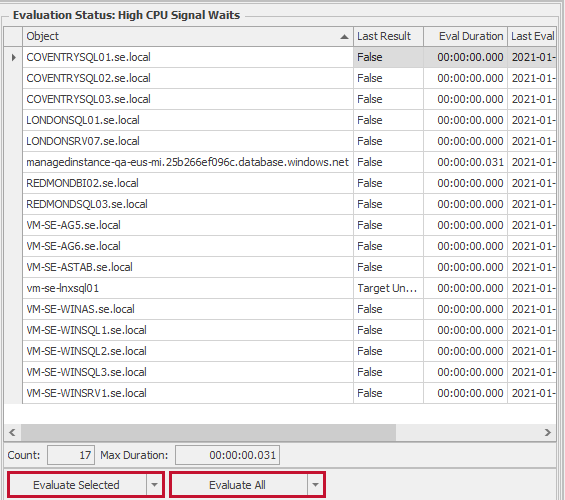
Task: Open the Evaluate Selected dropdown arrow
Action: coord(155,485)
